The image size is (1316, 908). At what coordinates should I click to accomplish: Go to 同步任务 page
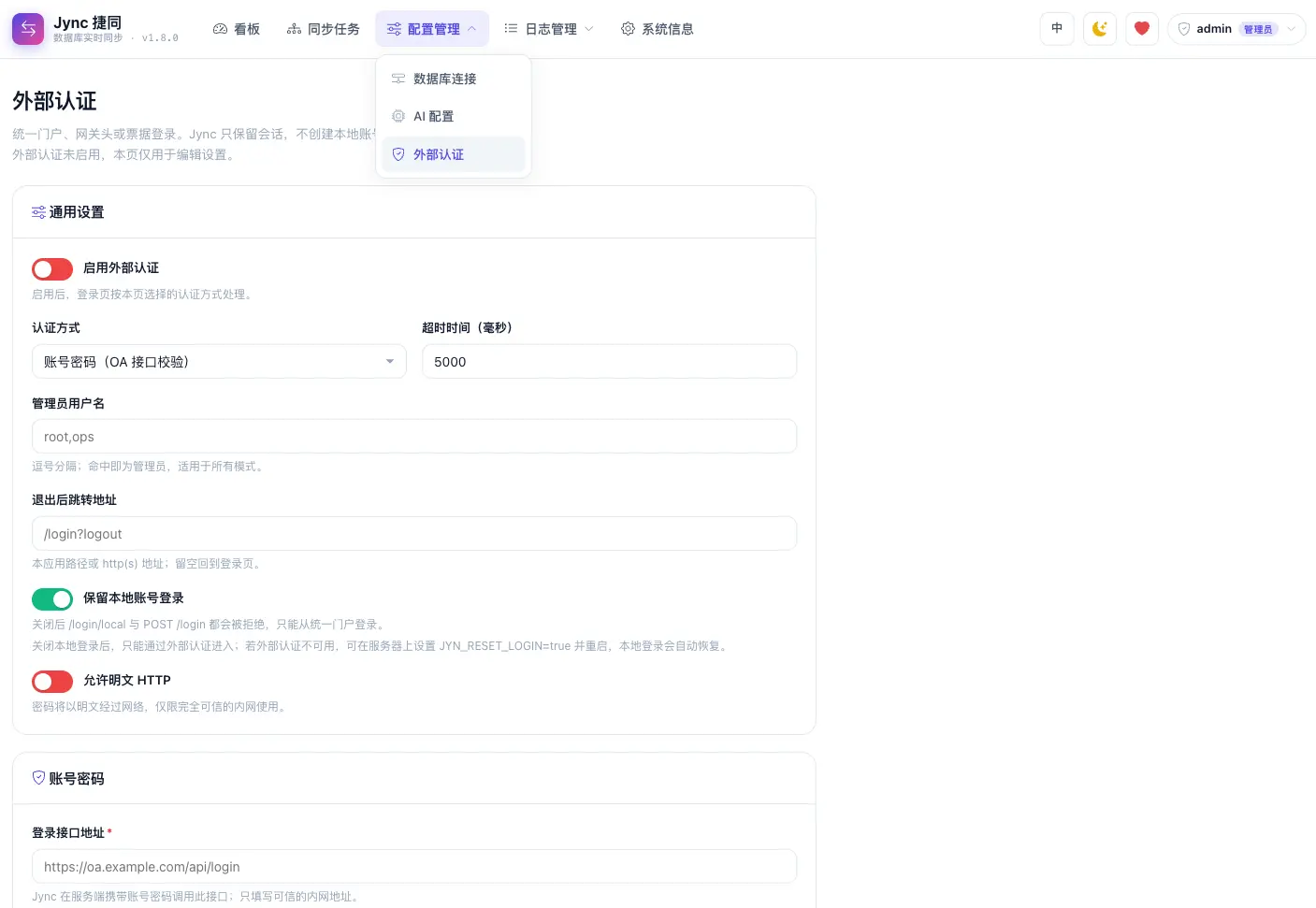[323, 29]
